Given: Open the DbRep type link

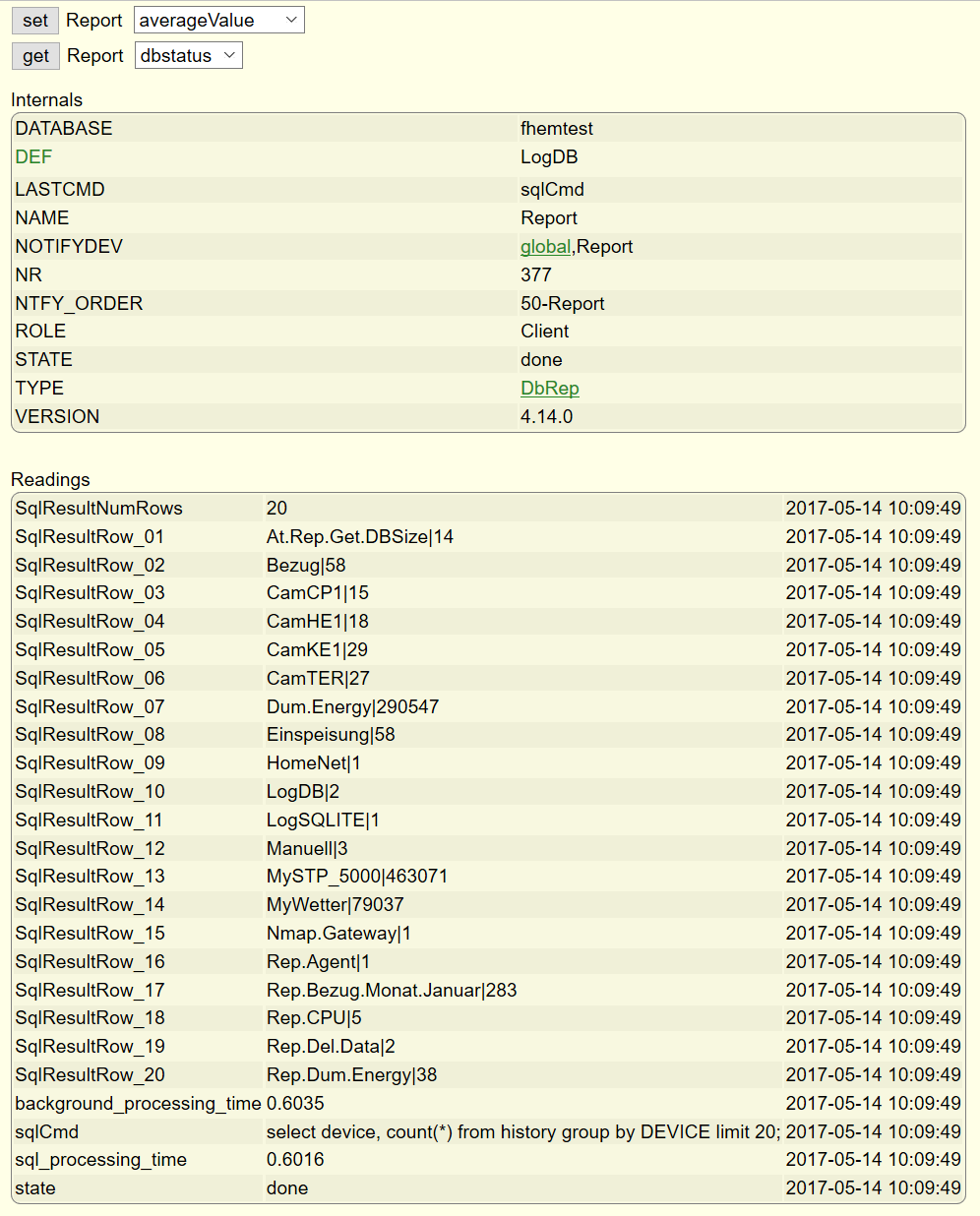Looking at the screenshot, I should [549, 388].
